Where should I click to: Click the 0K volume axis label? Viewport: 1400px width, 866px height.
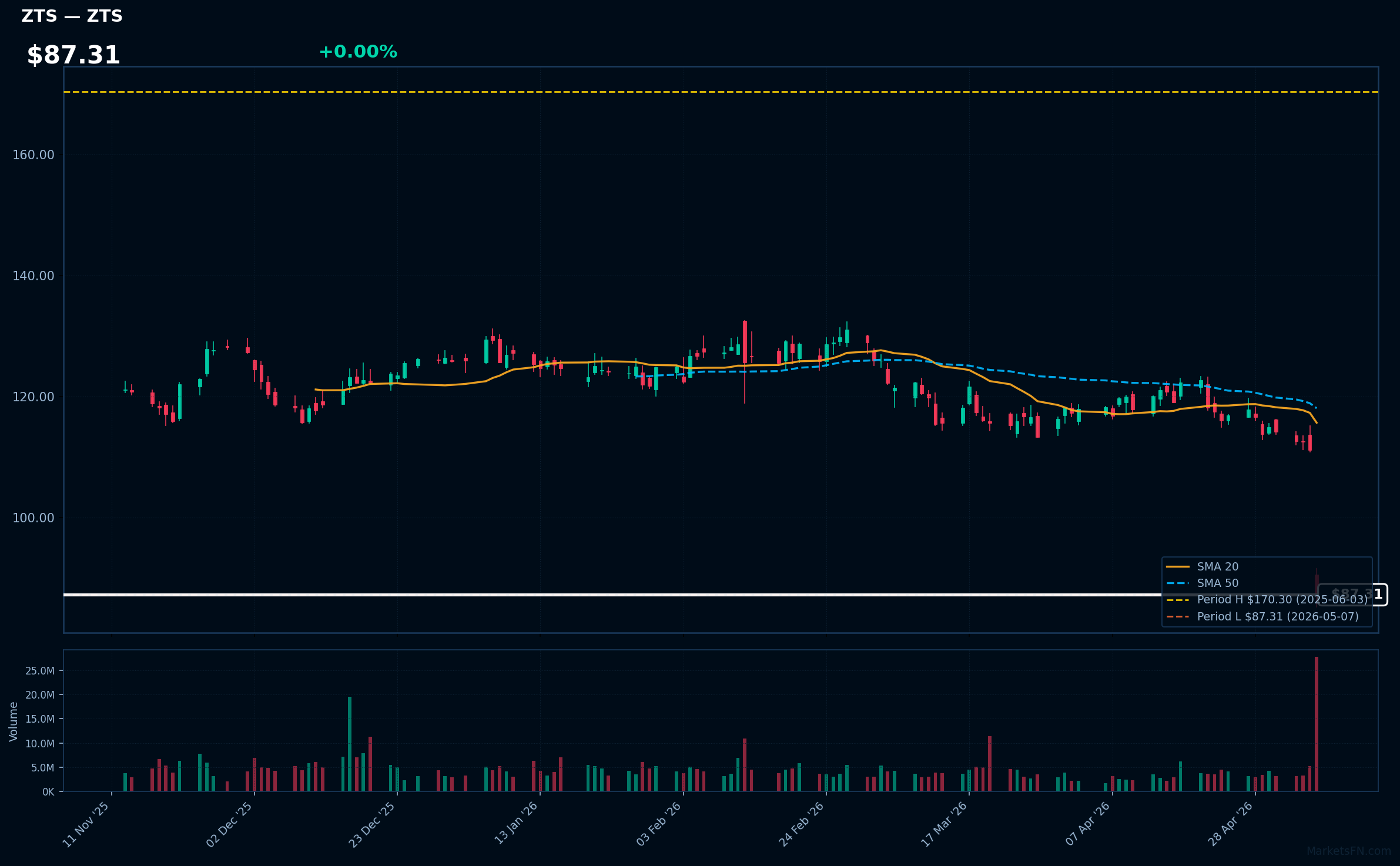[x=48, y=791]
